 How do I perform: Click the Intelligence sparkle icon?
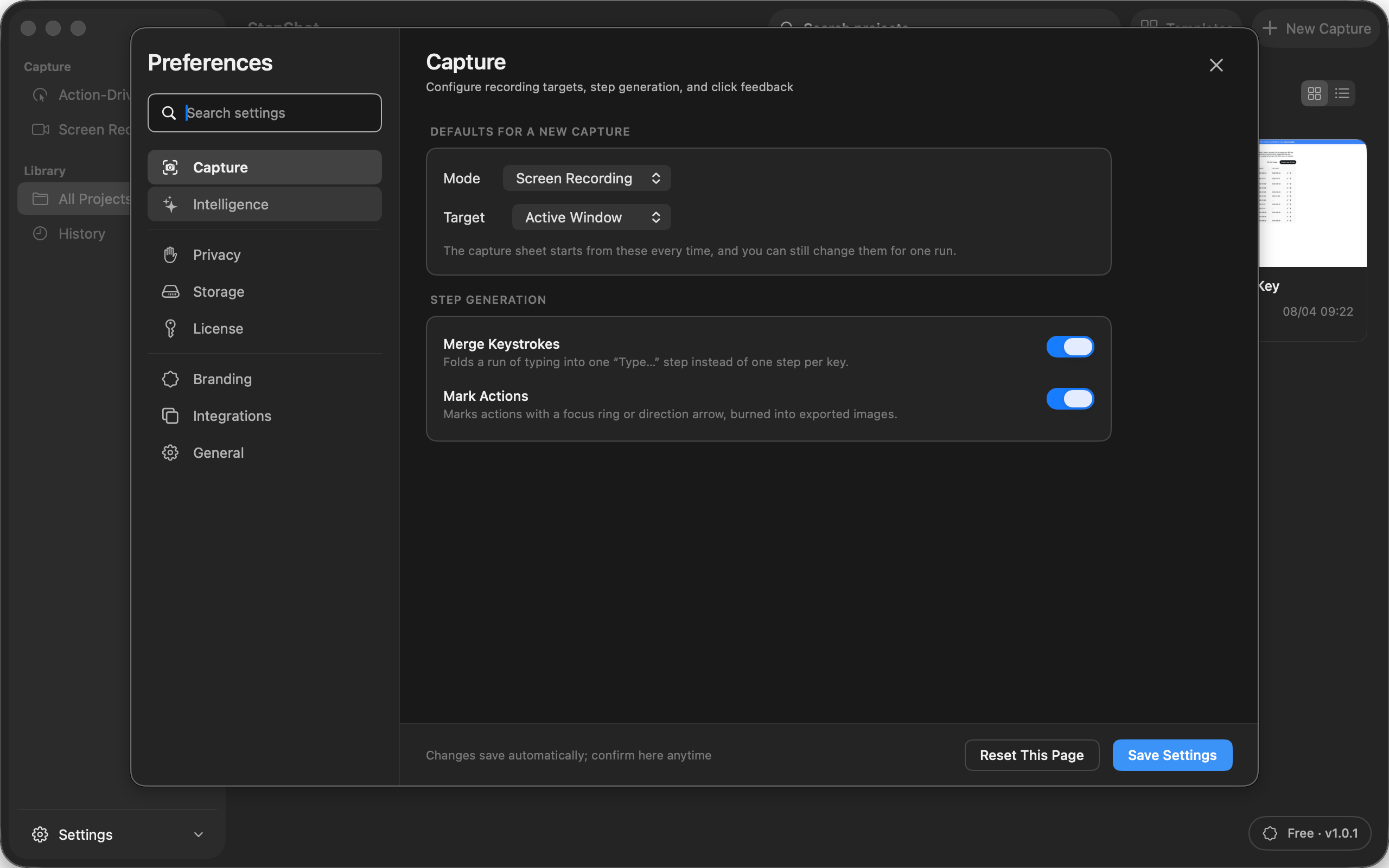click(170, 205)
